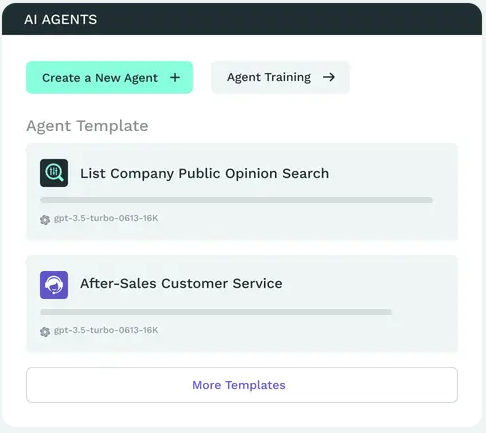
Task: Open Agent Training
Action: (280, 77)
